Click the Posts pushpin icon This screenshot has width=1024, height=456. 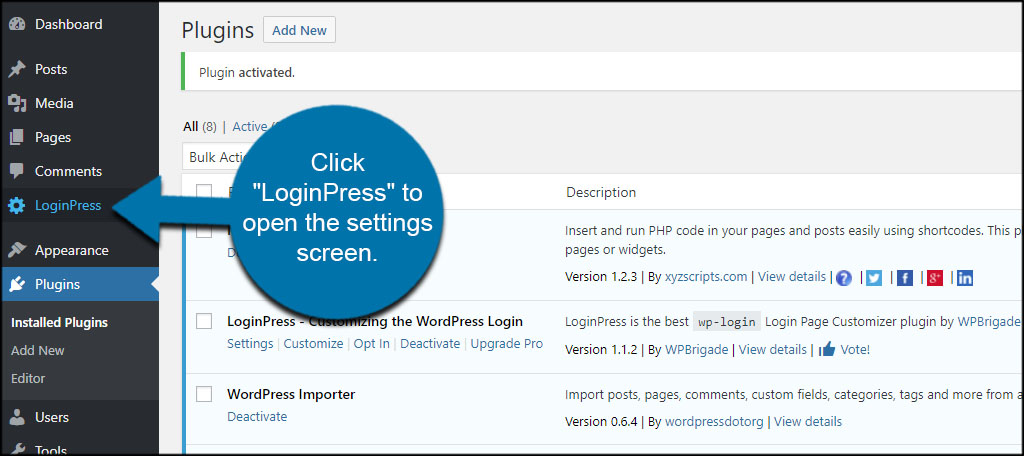[x=17, y=69]
